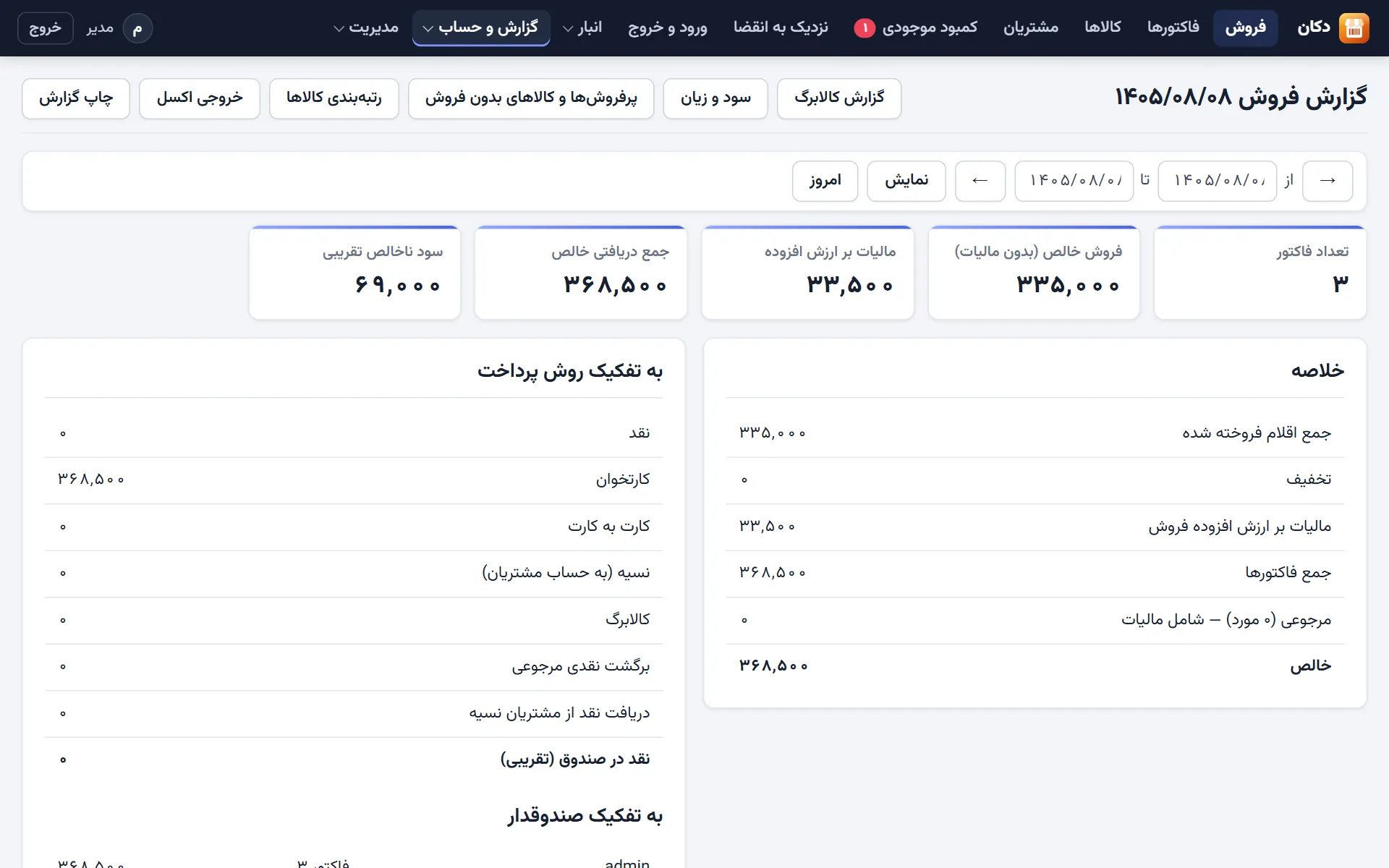The height and width of the screenshot is (868, 1389).
Task: Click the تا end date field
Action: (x=1074, y=181)
